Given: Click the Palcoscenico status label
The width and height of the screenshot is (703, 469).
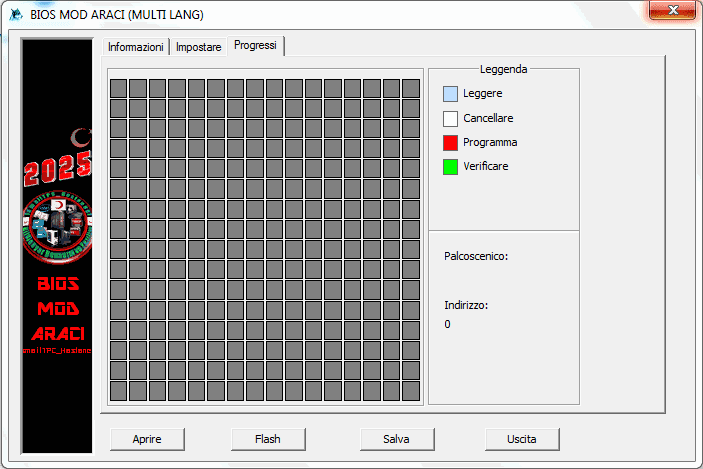Looking at the screenshot, I should click(476, 256).
